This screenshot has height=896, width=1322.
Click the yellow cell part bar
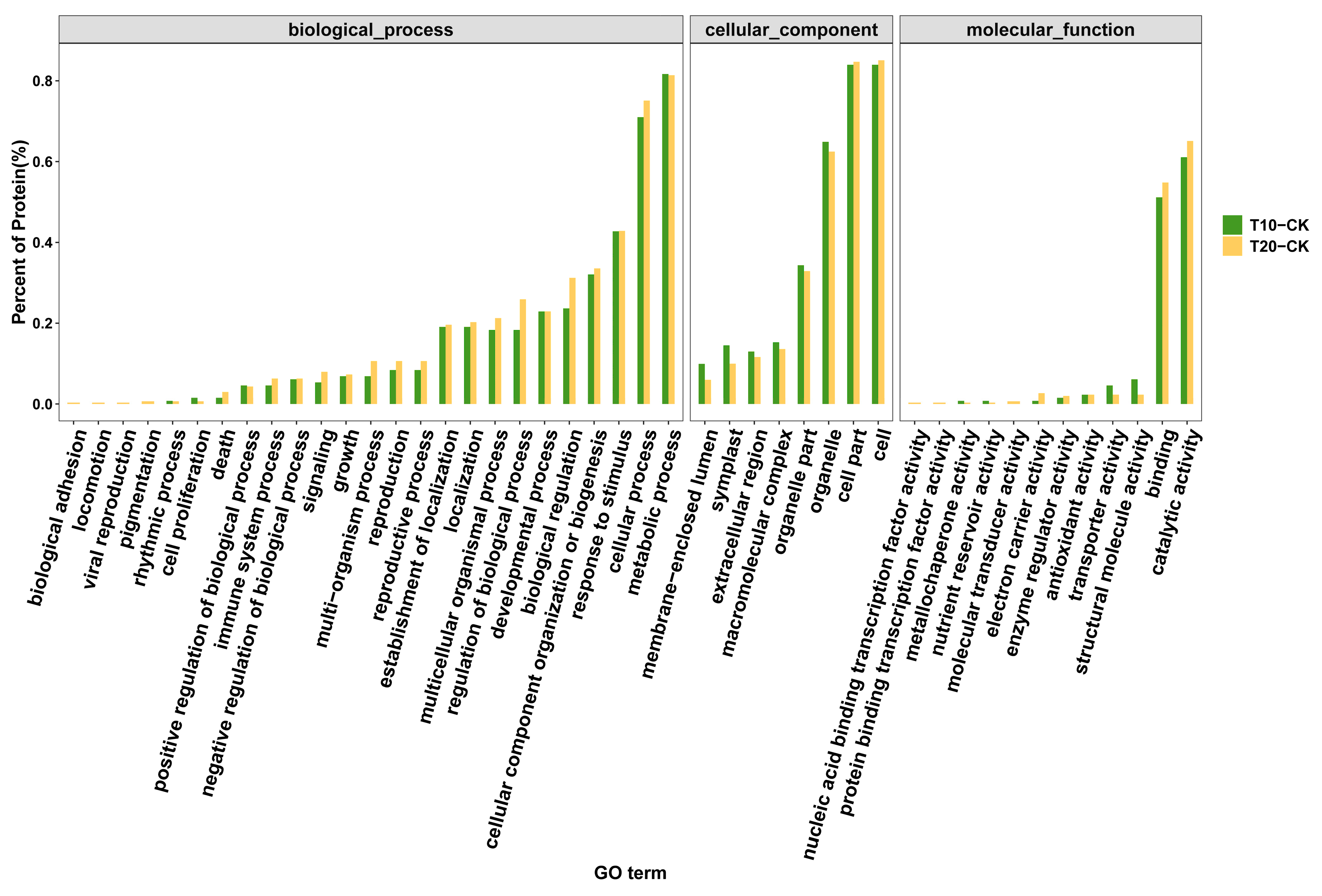click(x=857, y=233)
